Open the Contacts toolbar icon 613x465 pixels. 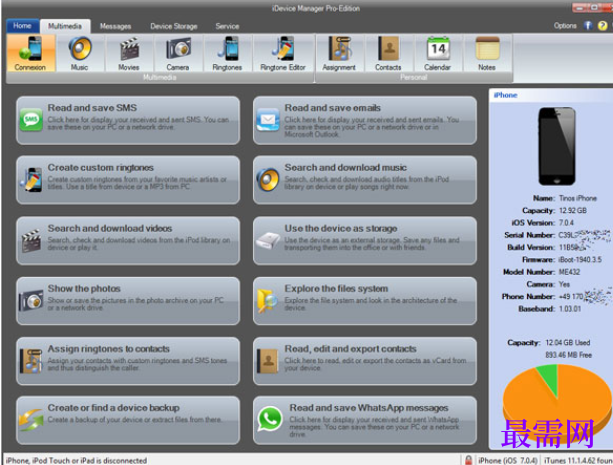click(x=388, y=53)
